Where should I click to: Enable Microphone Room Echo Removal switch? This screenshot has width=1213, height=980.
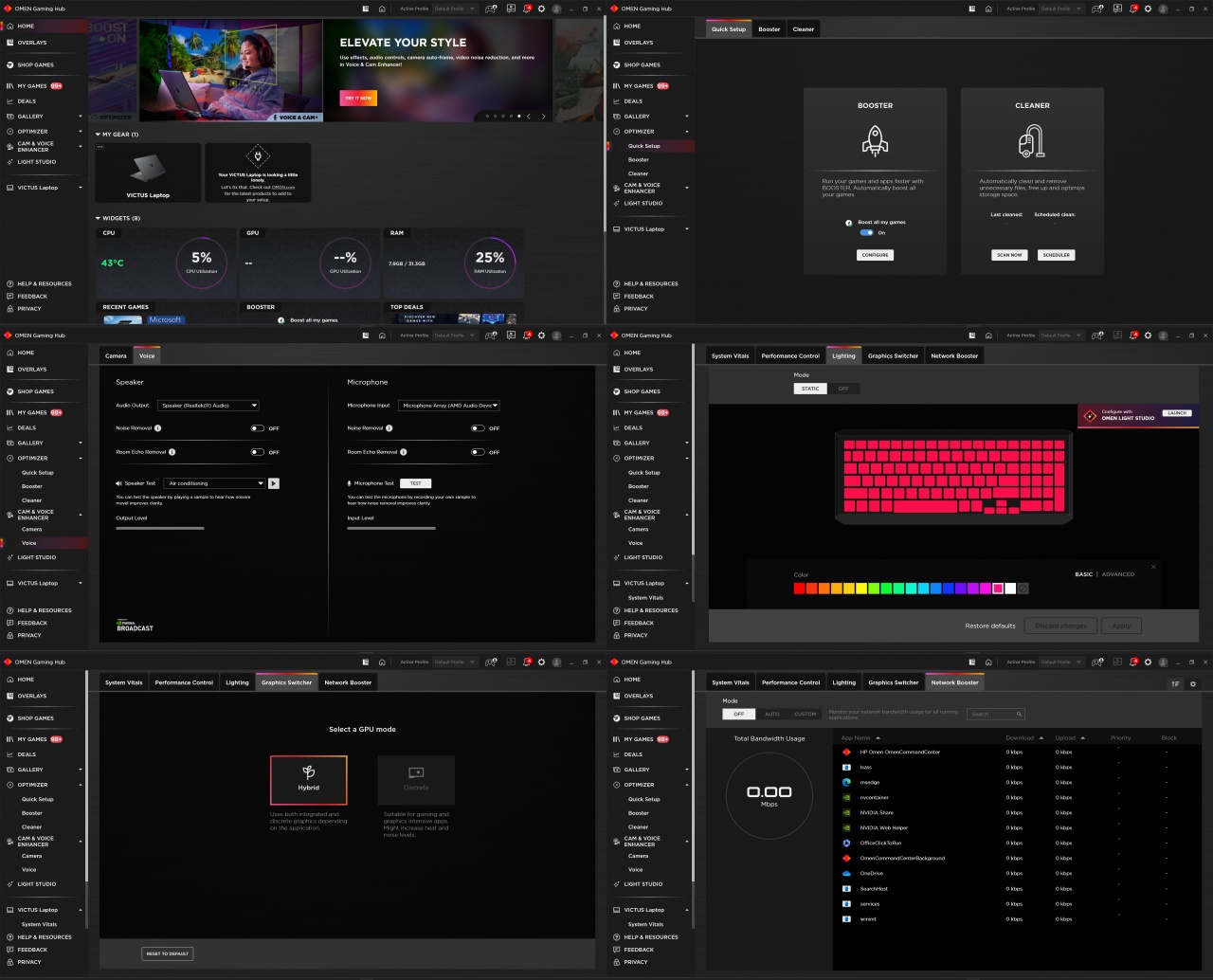(478, 452)
